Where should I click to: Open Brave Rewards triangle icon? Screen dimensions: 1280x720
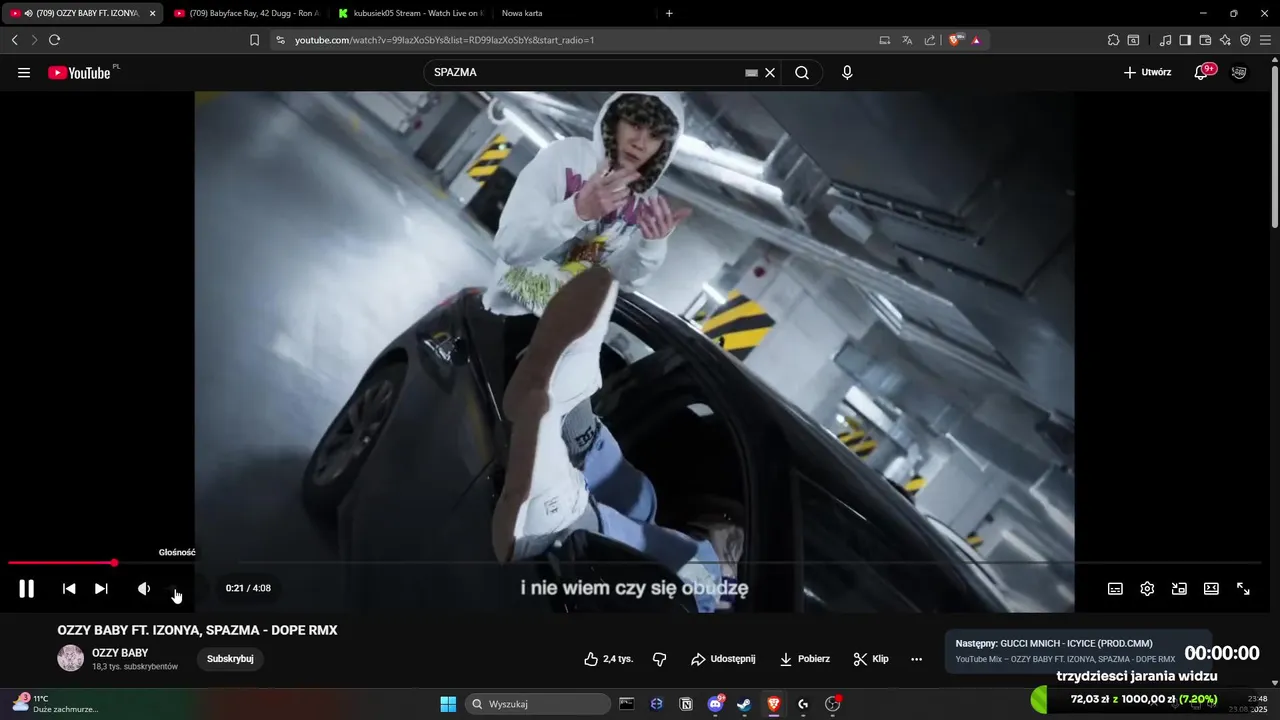point(976,40)
